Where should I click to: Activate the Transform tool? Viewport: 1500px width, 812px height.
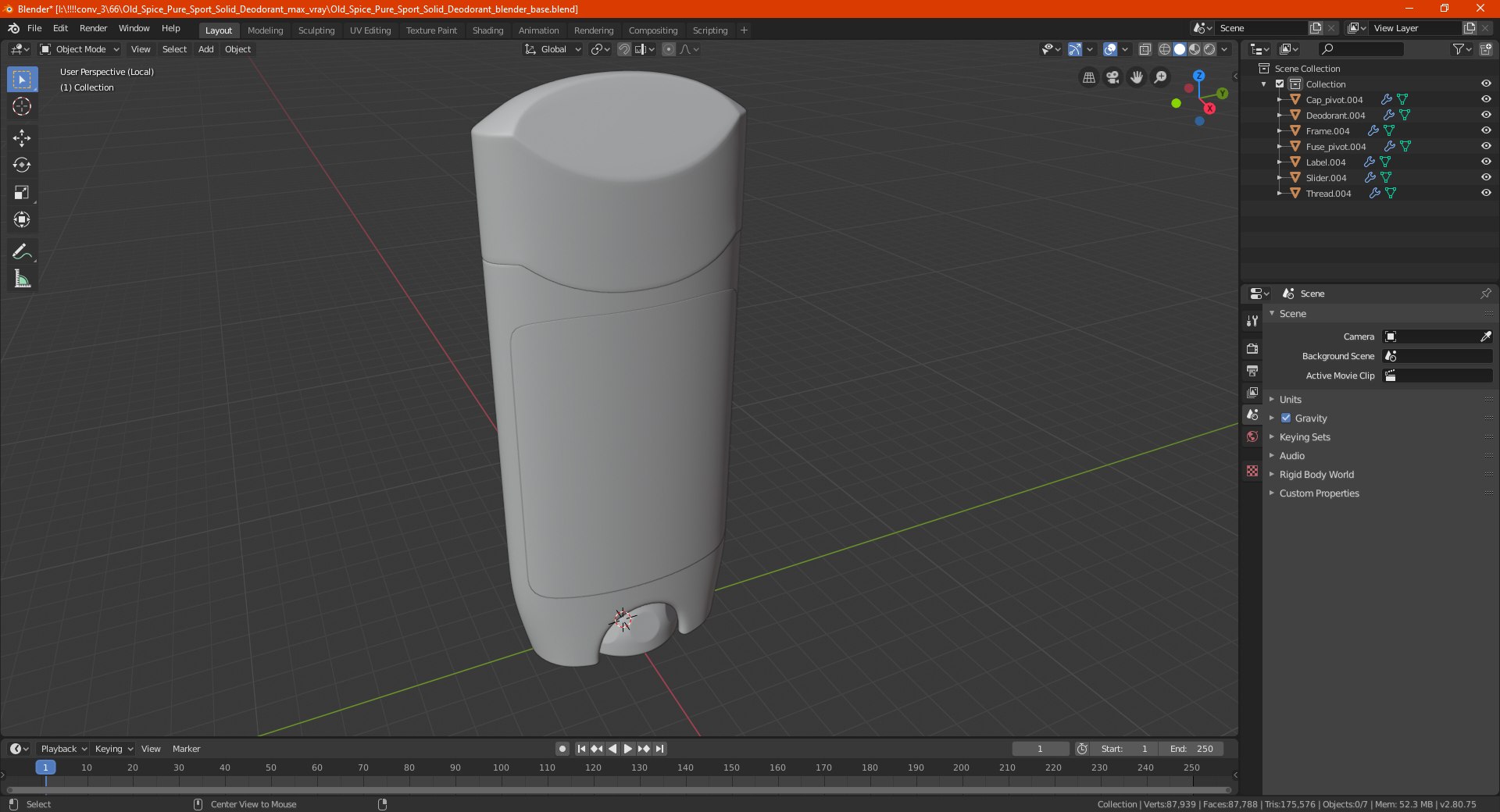(x=22, y=220)
